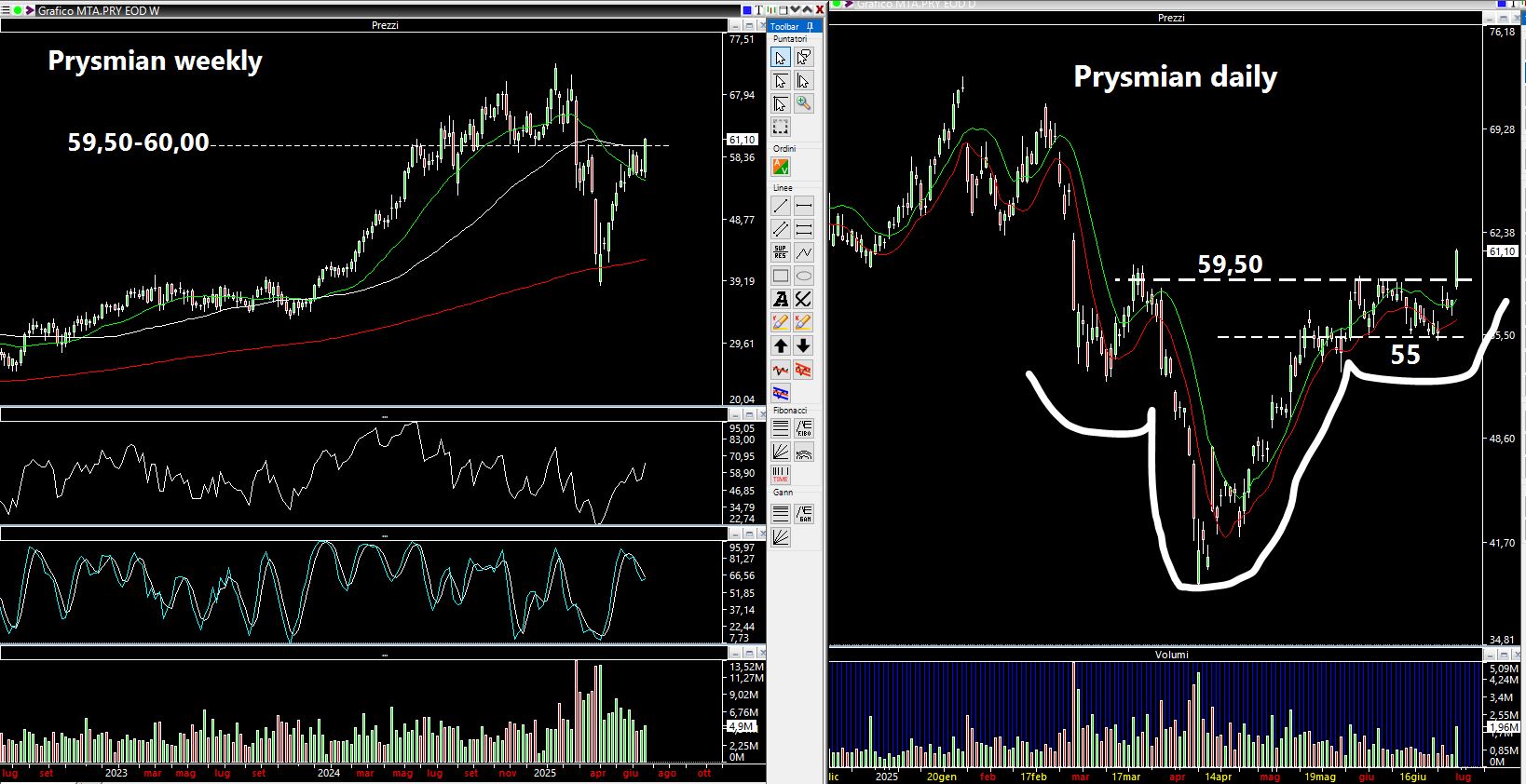
Task: Click the Volumi header of daily chart
Action: [x=1172, y=655]
